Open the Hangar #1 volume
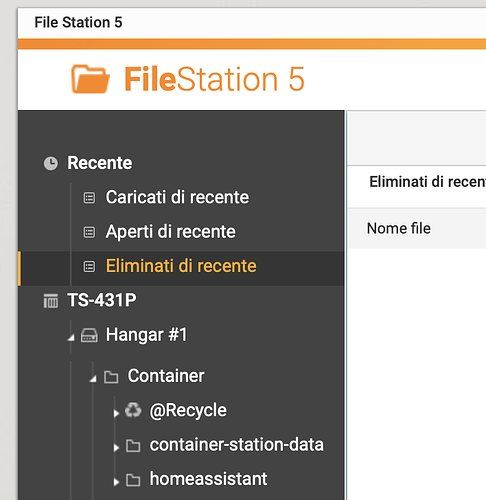The height and width of the screenshot is (500, 486). click(x=146, y=335)
